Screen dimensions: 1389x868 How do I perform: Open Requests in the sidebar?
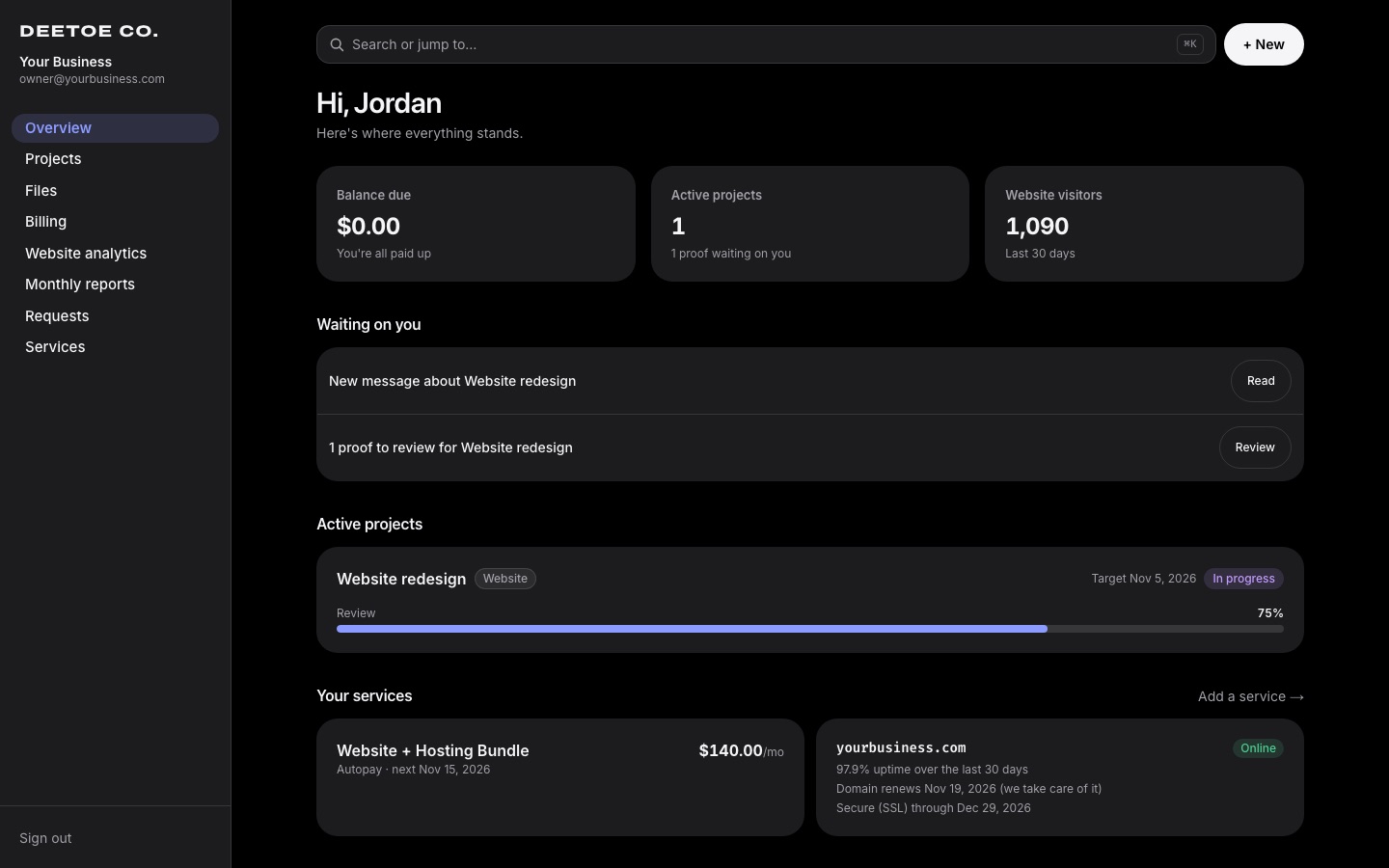(x=115, y=316)
